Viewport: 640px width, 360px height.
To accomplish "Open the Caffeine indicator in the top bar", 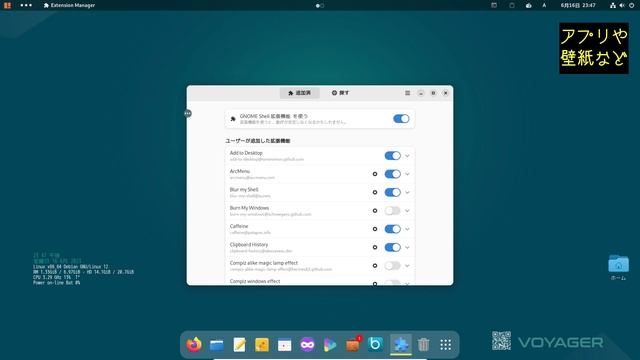I will pos(529,5).
